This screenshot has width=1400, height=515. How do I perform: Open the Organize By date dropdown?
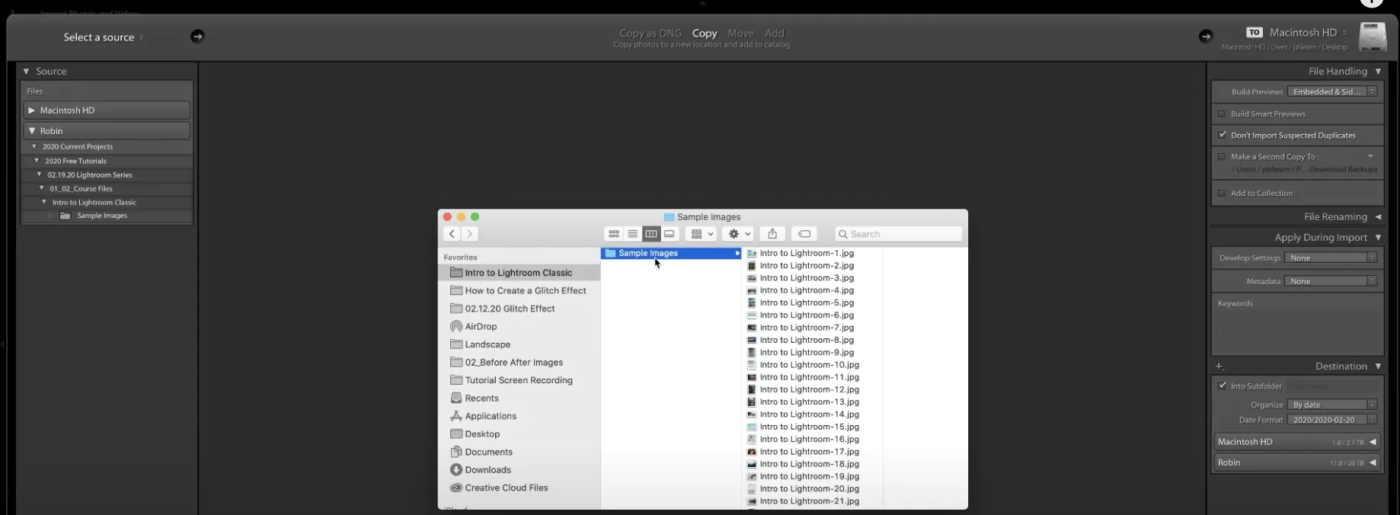[x=1332, y=405]
